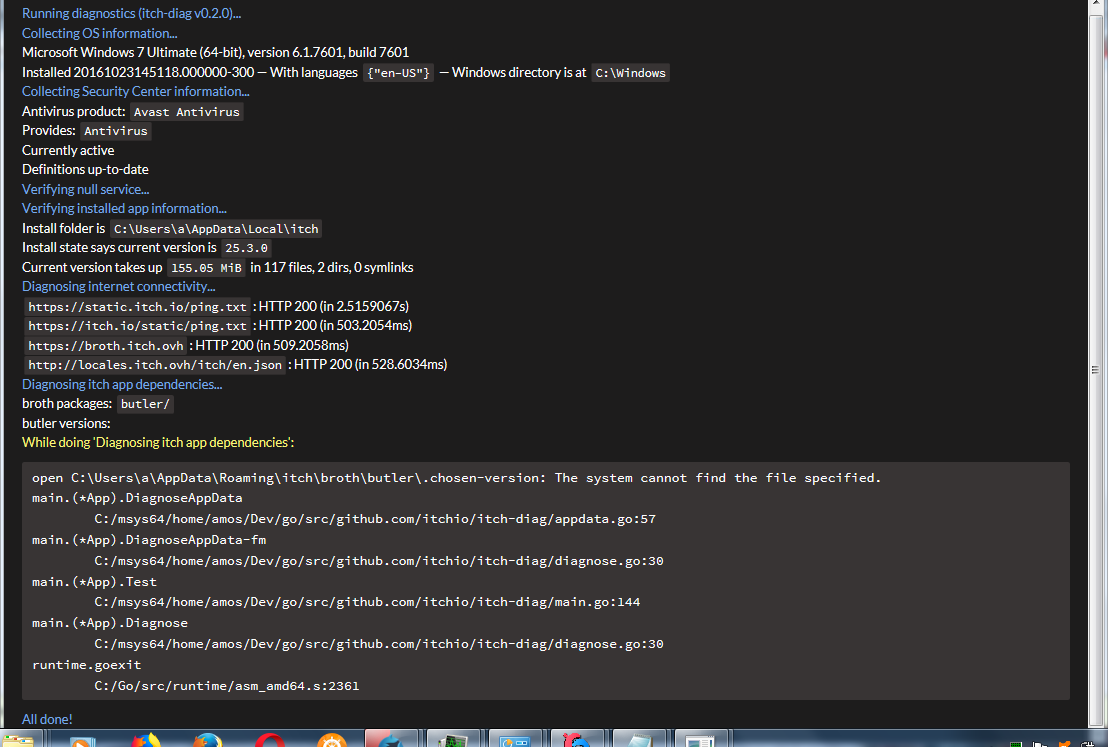Click the 'main.(*App).Test' trace line
1108x747 pixels.
pos(94,582)
